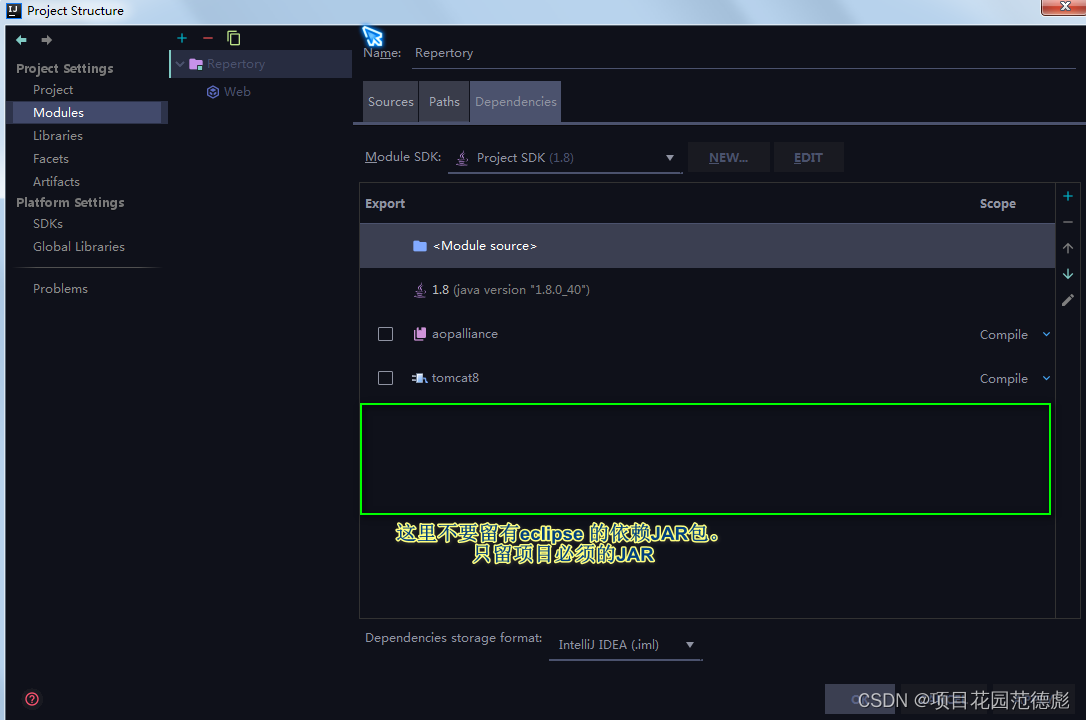Viewport: 1086px width, 720px height.
Task: Open Facets in the sidebar
Action: (51, 159)
